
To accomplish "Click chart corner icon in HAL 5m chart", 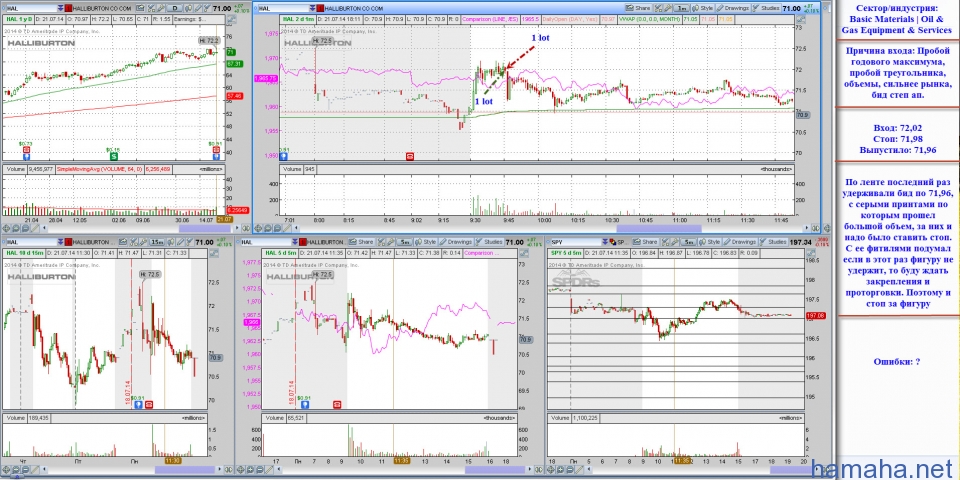I will coord(524,253).
